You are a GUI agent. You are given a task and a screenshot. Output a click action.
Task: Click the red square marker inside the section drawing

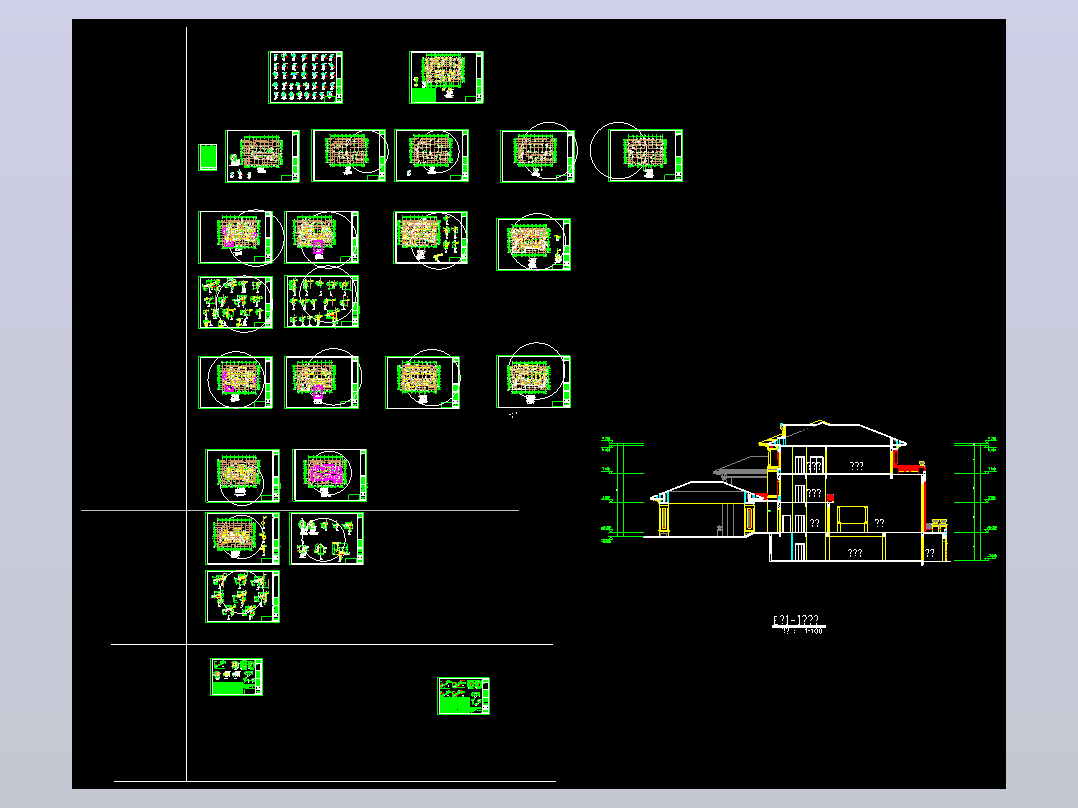(830, 498)
